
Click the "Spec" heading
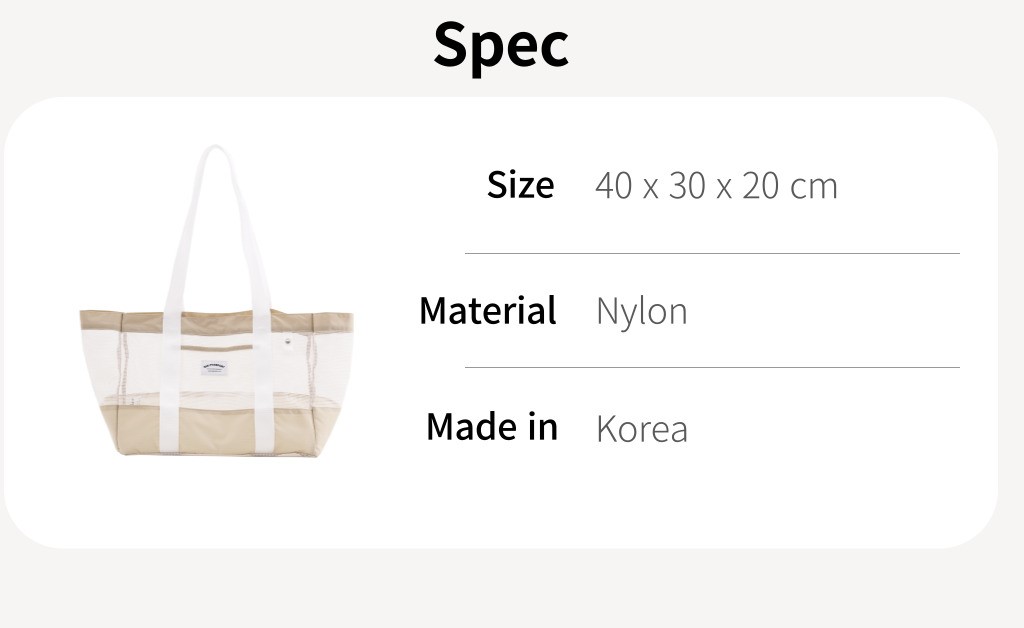[501, 45]
